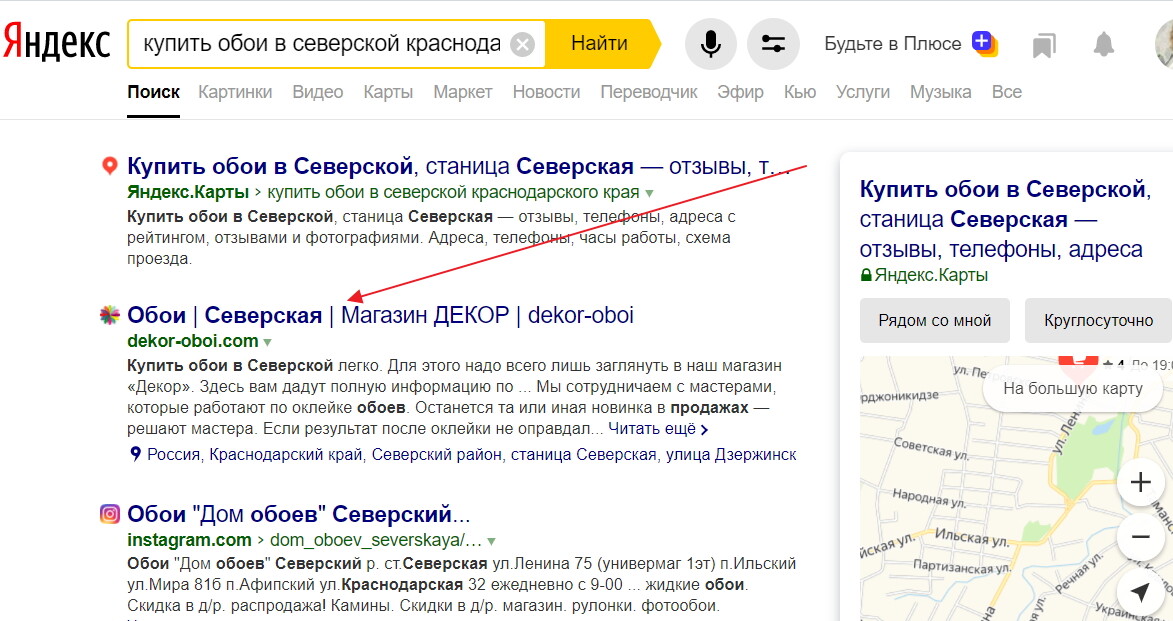Viewport: 1173px width, 621px height.
Task: Click the Яндекс.Карты green breadcrumb link
Action: point(188,192)
